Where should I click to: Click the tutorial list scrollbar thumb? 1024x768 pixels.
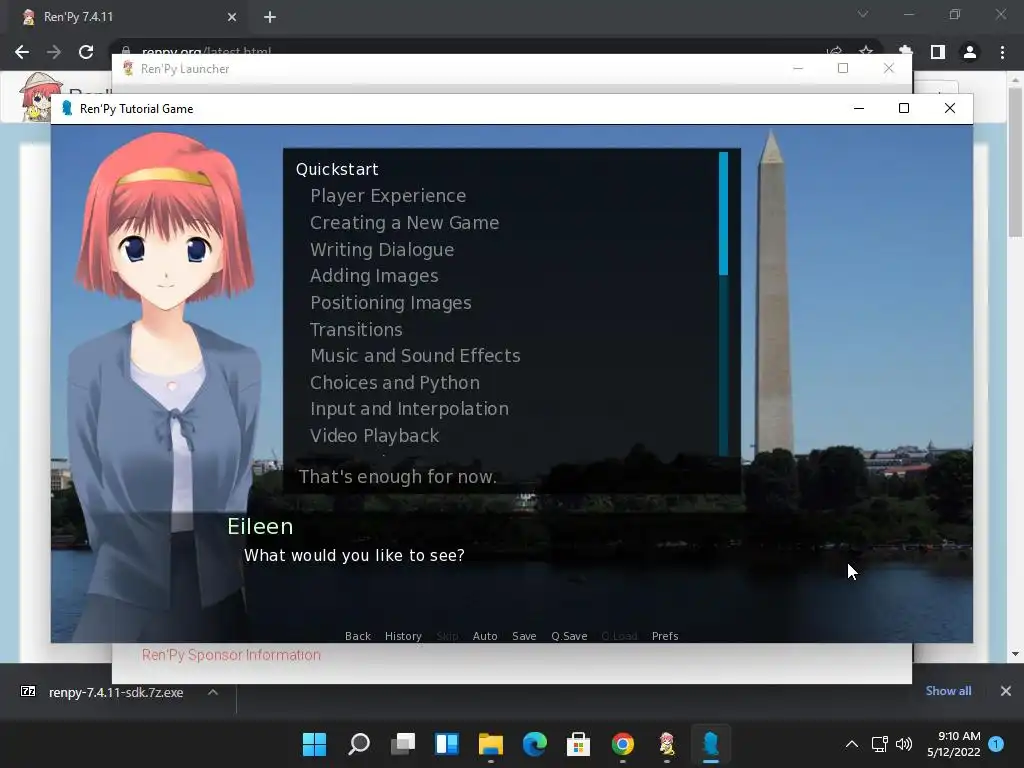pyautogui.click(x=723, y=214)
